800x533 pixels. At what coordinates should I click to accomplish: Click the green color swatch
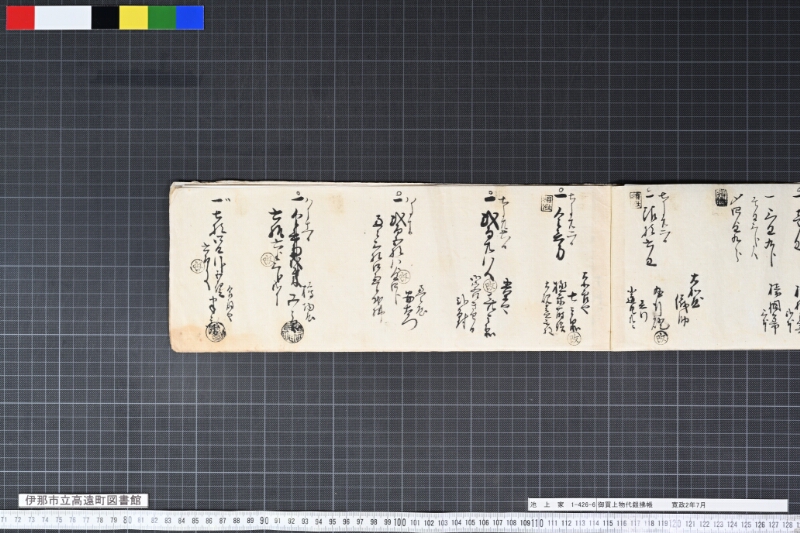click(x=162, y=18)
